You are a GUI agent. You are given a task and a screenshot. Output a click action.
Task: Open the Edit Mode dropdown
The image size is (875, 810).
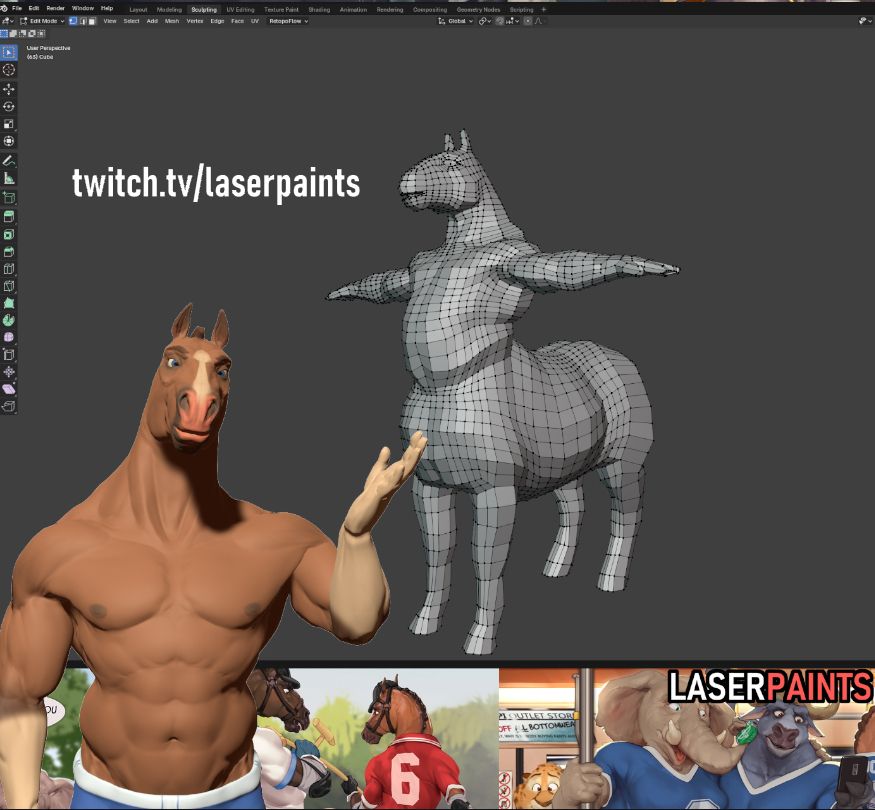[x=42, y=21]
